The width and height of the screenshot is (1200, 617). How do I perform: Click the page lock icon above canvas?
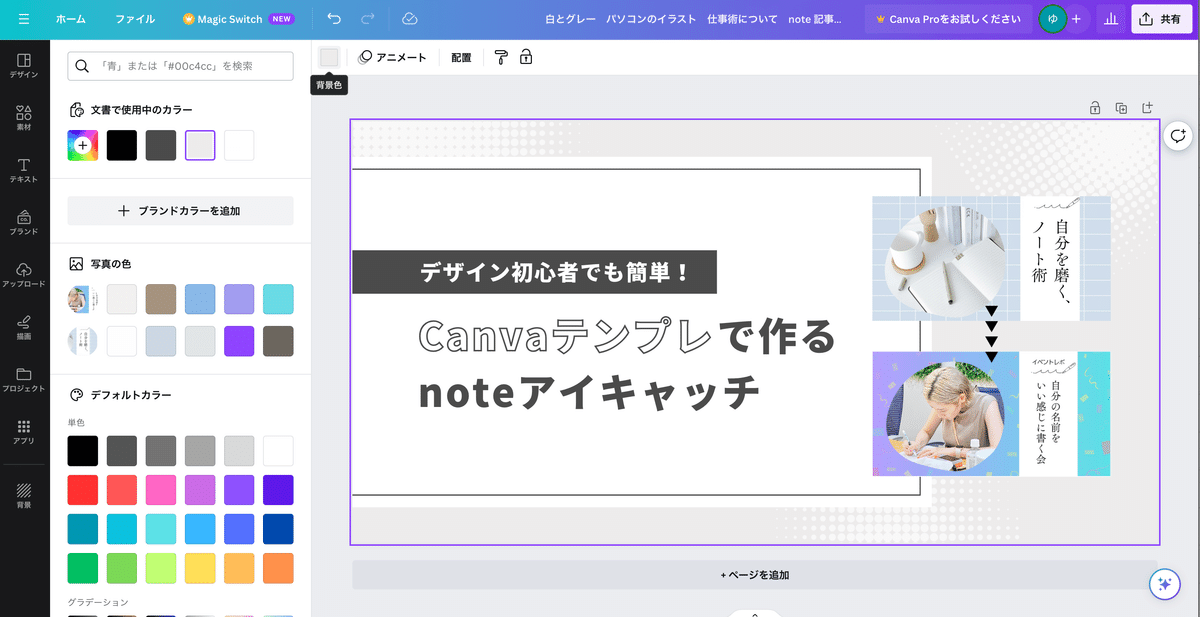click(x=1095, y=108)
